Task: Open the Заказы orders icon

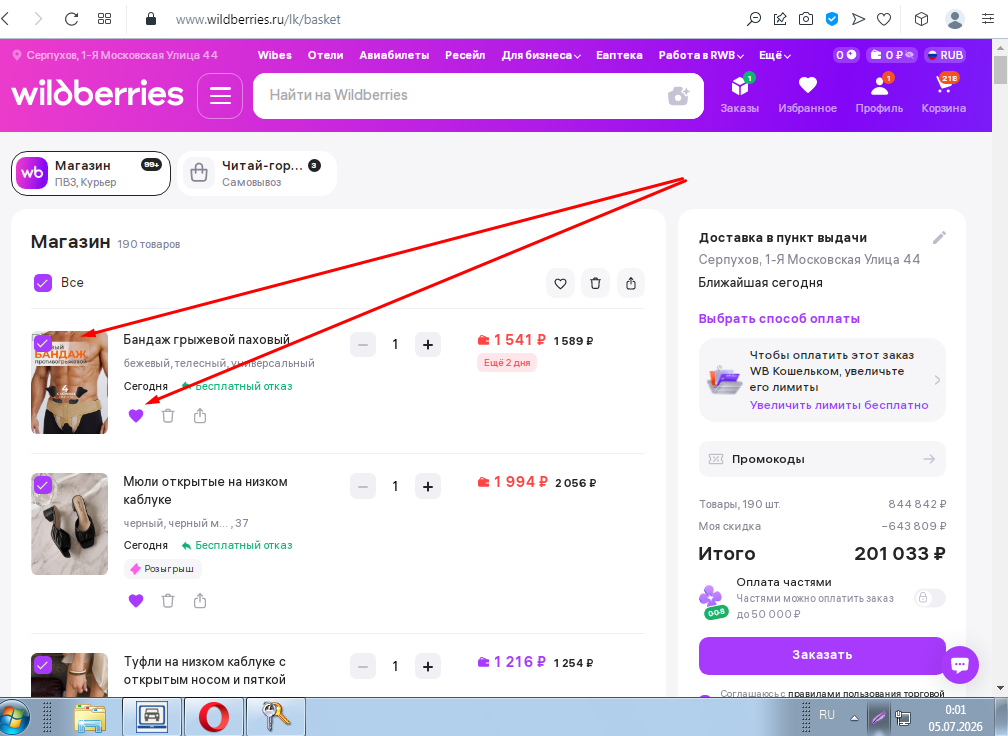Action: tap(739, 94)
